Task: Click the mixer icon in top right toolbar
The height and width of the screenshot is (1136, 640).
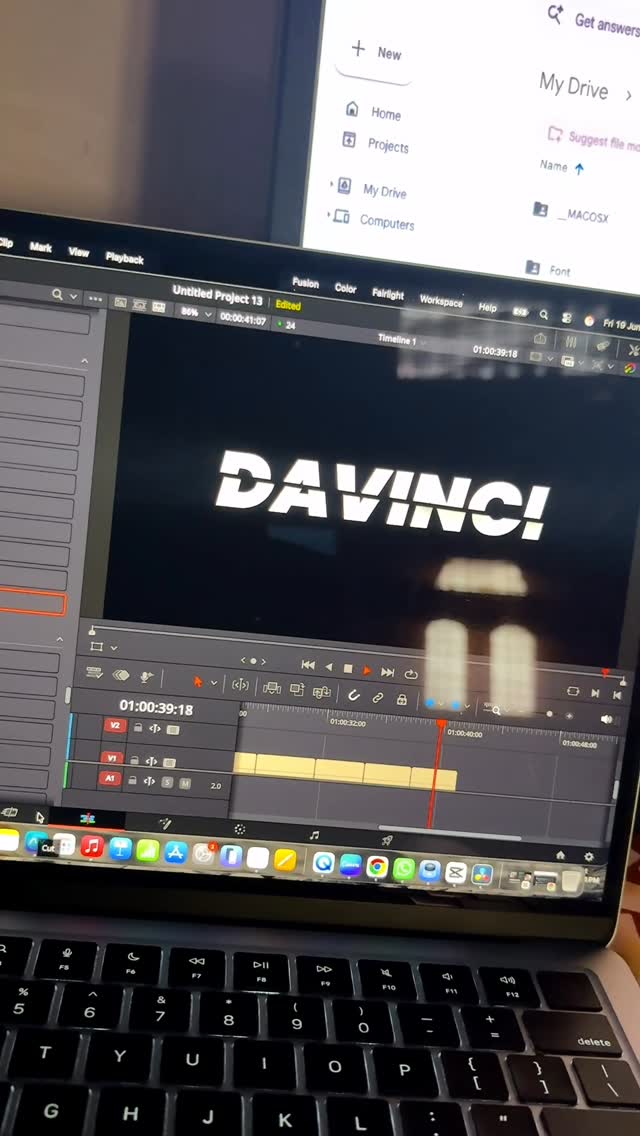Action: 571,342
